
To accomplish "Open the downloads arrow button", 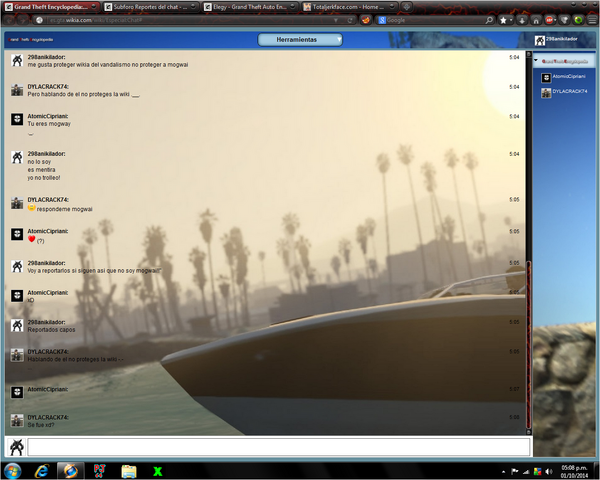I will 522,20.
